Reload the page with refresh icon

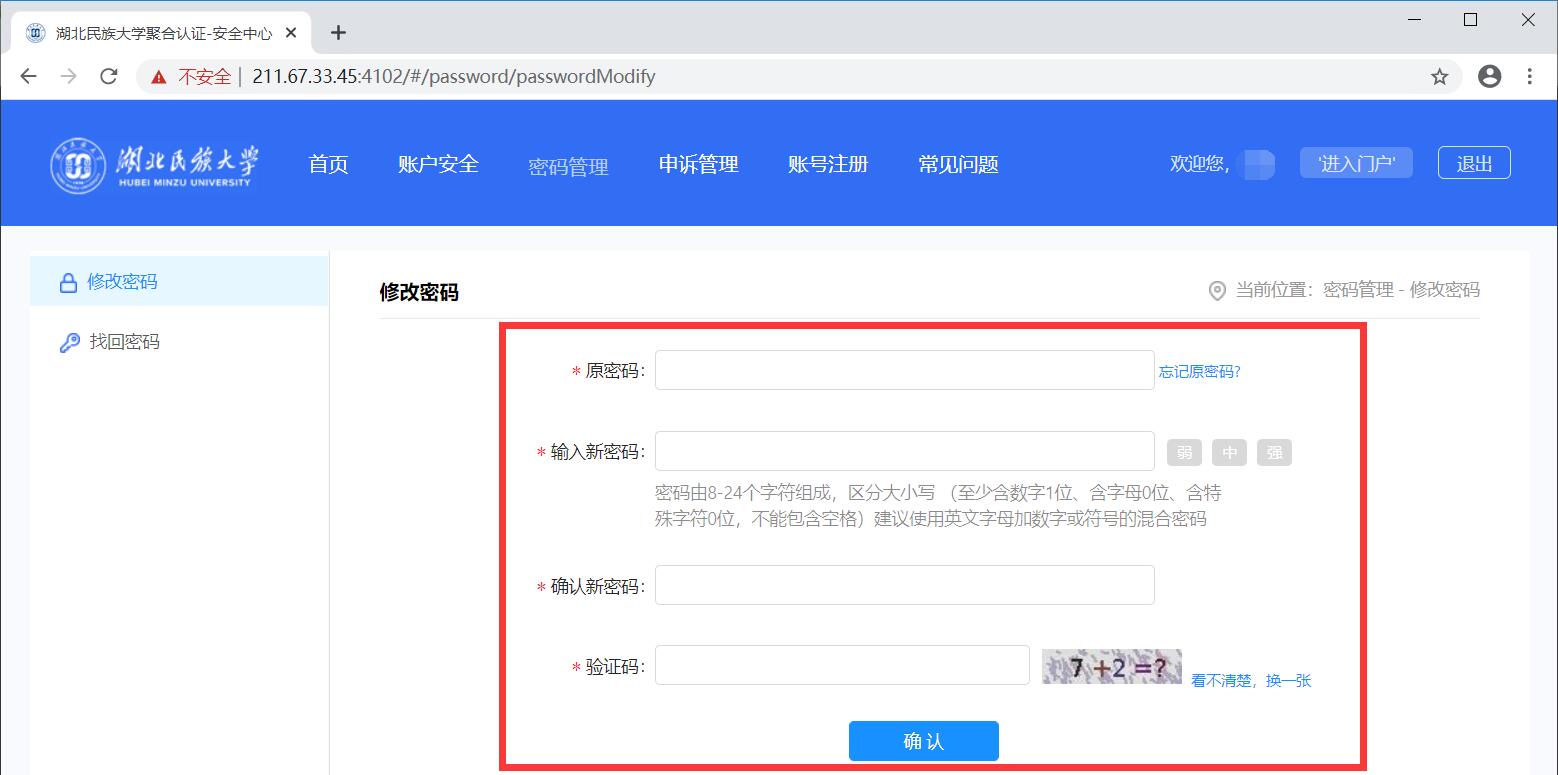click(x=109, y=77)
